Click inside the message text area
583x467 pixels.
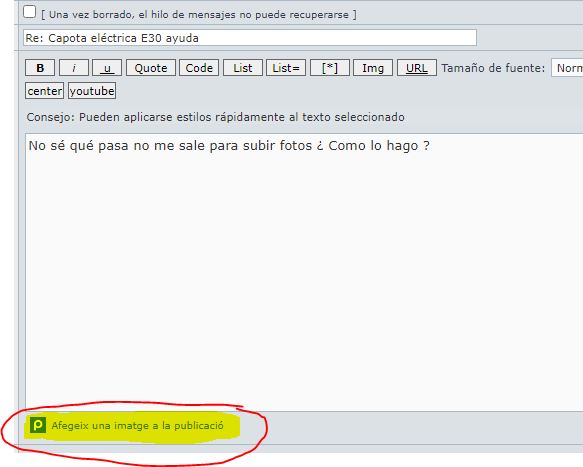tap(304, 271)
